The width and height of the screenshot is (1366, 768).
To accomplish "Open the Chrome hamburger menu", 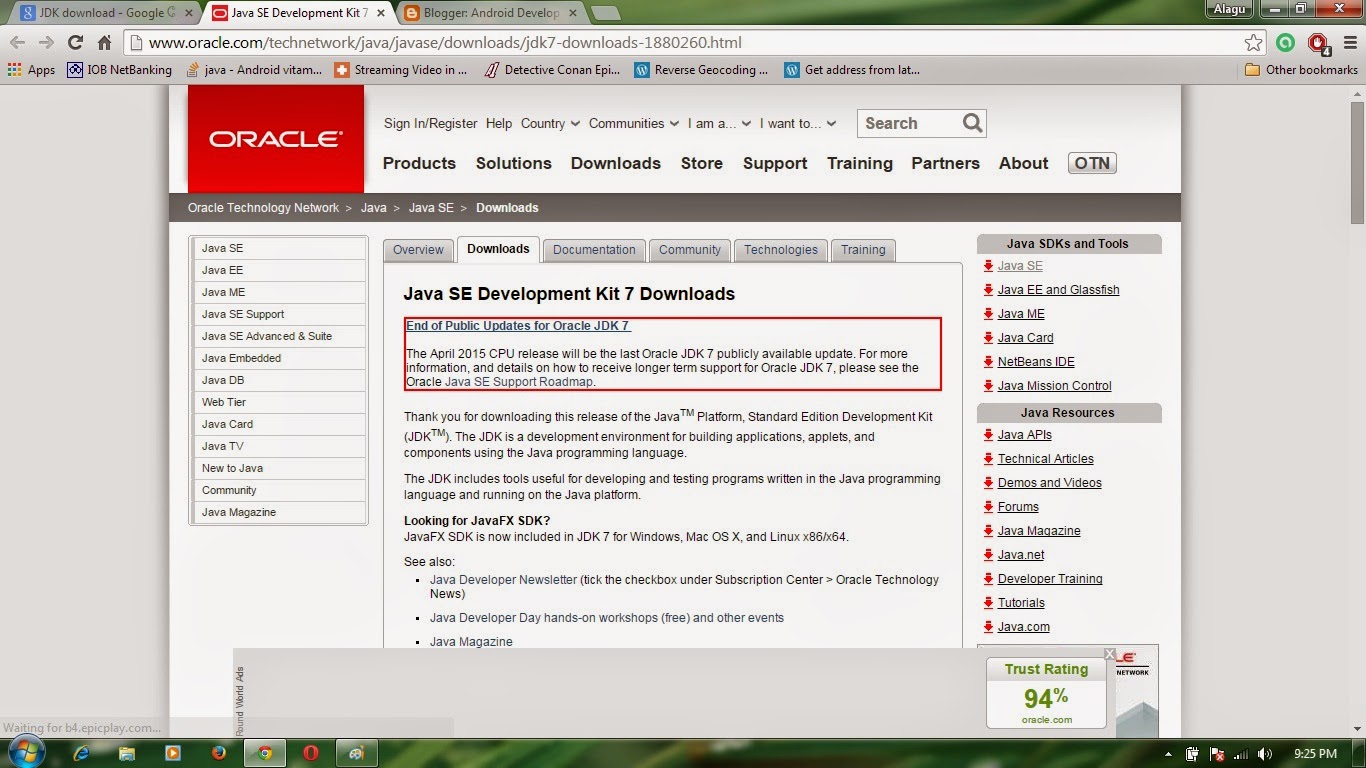I will [1347, 43].
